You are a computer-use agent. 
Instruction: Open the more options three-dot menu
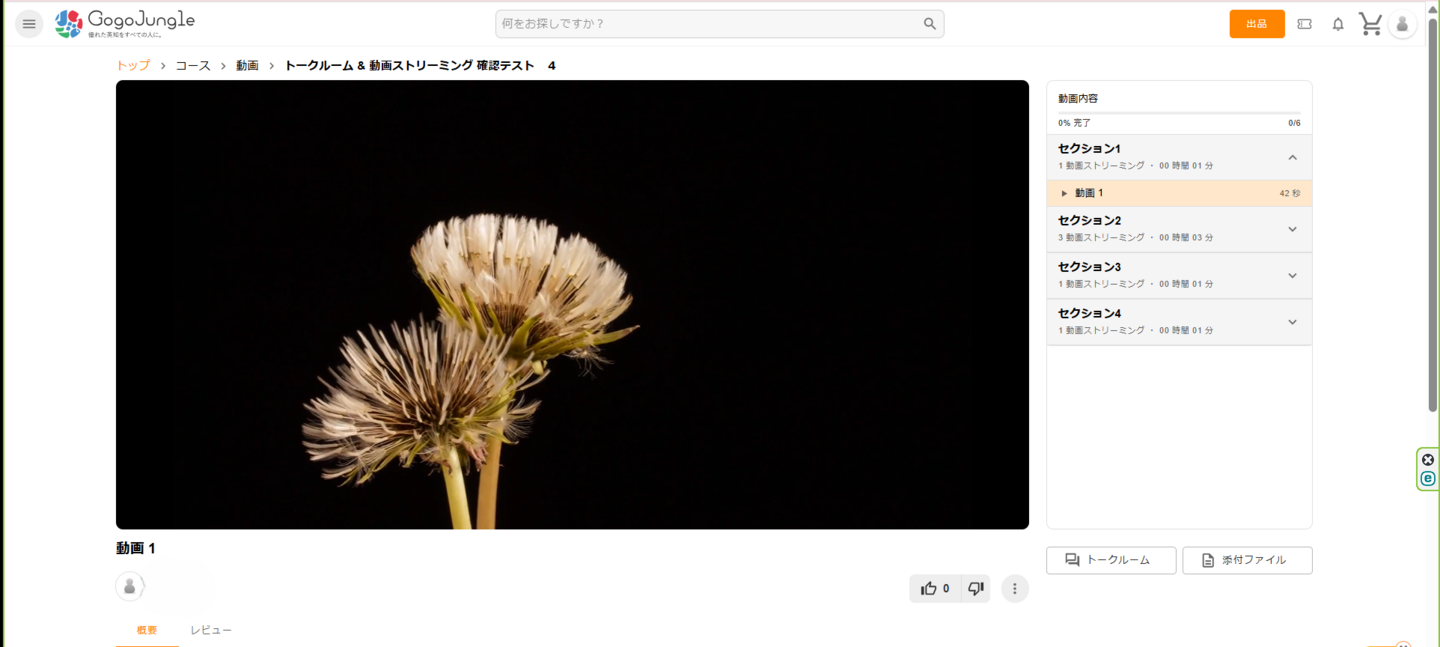(1014, 589)
